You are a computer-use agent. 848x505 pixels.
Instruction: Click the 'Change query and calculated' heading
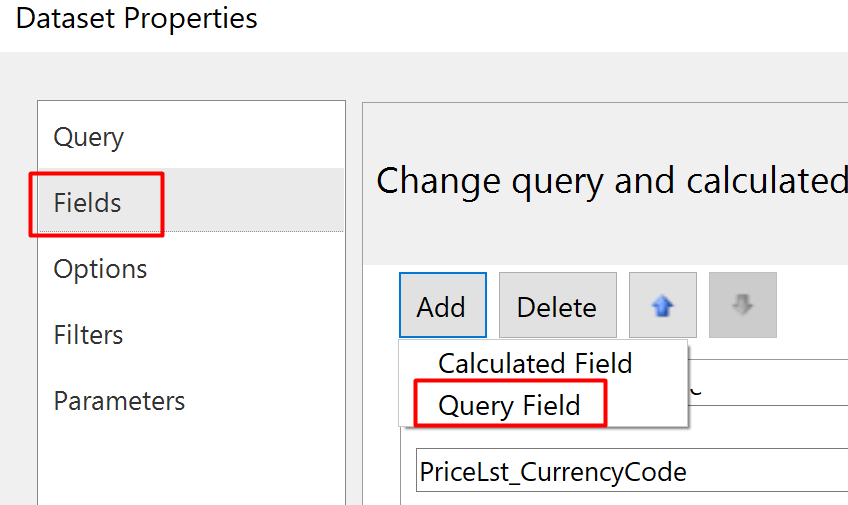610,181
